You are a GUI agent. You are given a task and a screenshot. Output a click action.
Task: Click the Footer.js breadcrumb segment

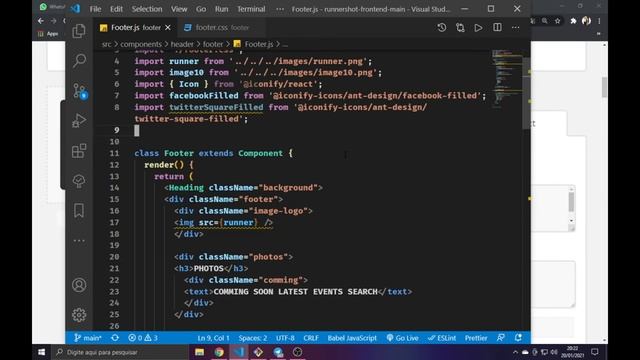[253, 44]
